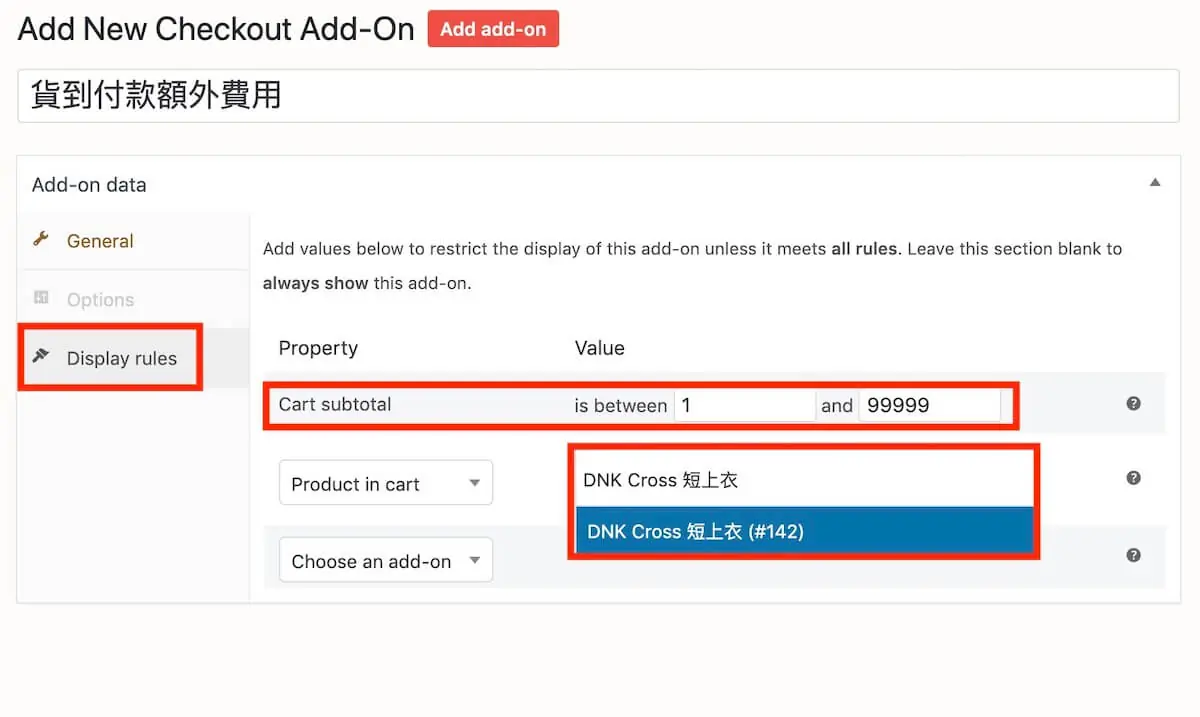Switch to the General tab
Screen dimensions: 1200x717
[133, 241]
